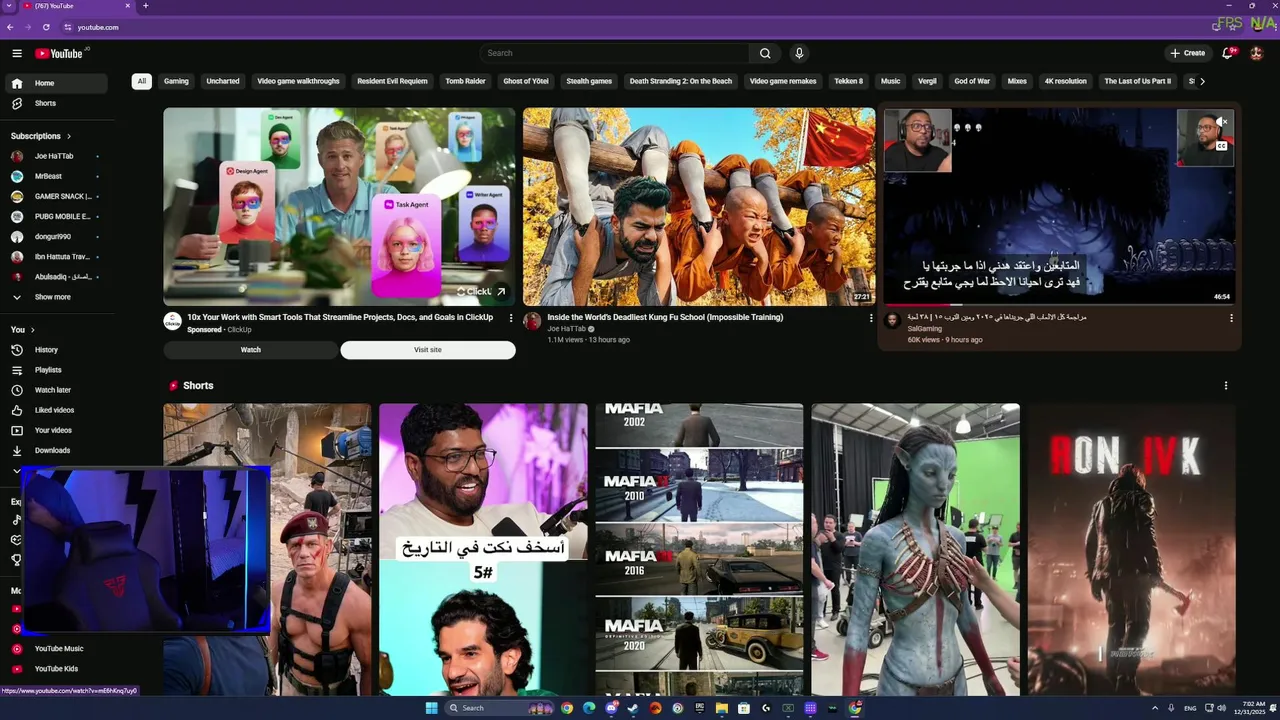Open the hamburger guide menu

(17, 53)
